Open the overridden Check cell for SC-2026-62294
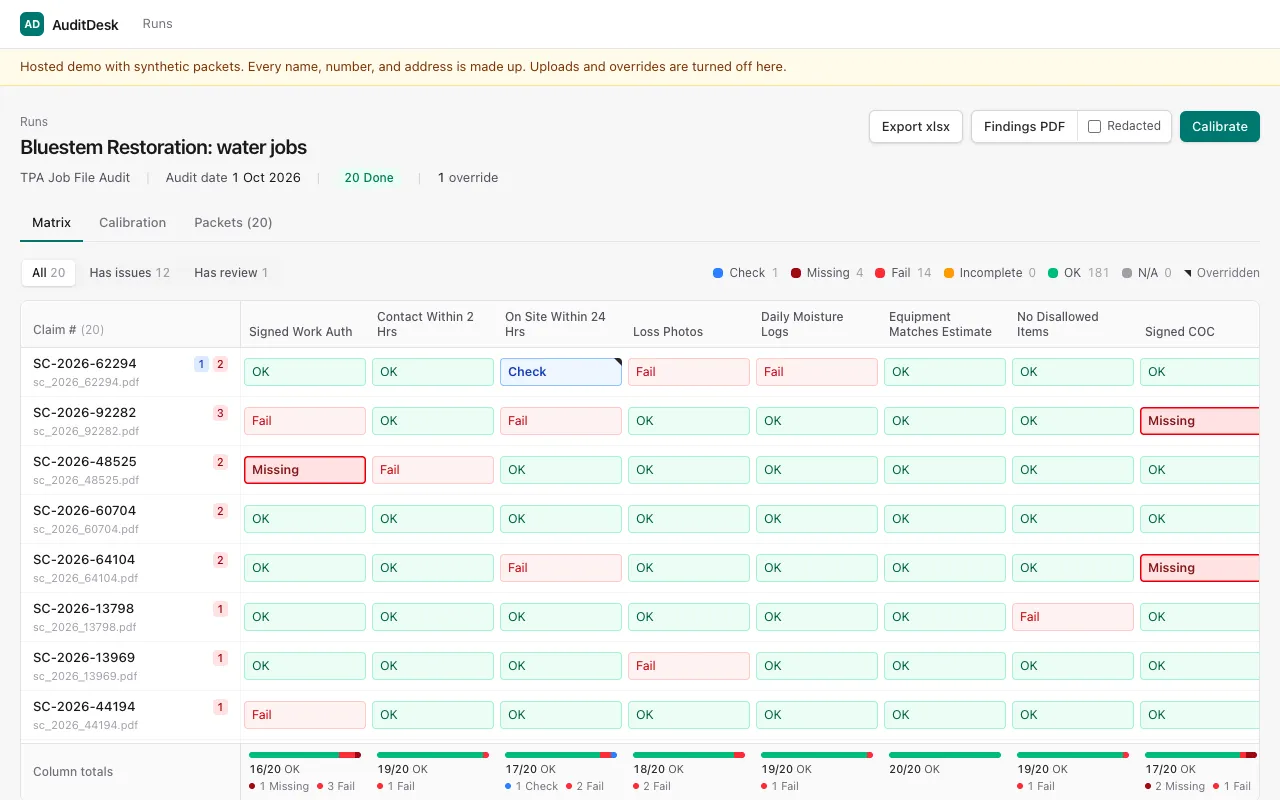This screenshot has height=800, width=1280. [x=561, y=372]
